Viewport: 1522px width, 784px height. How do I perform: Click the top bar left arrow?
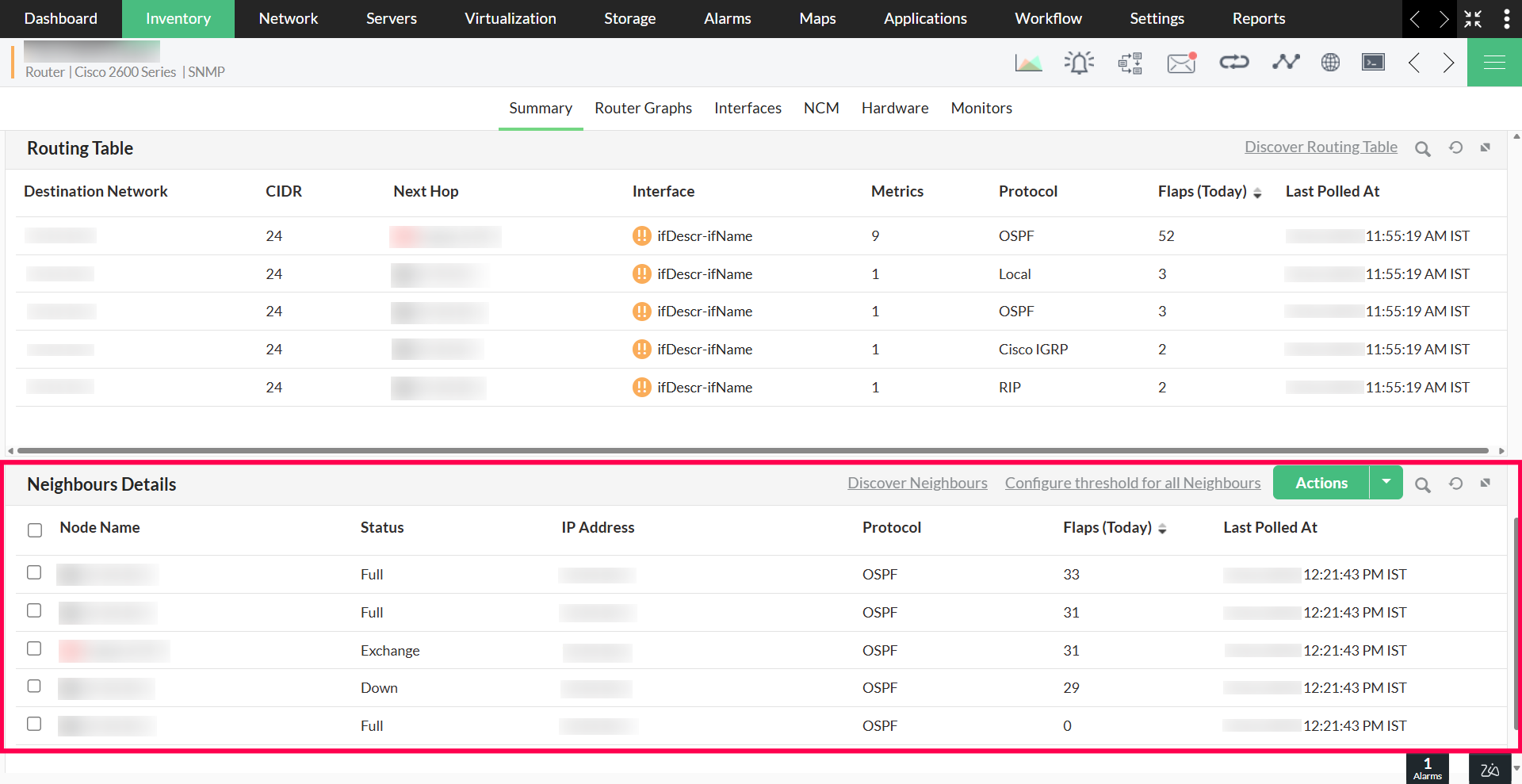coord(1415,19)
